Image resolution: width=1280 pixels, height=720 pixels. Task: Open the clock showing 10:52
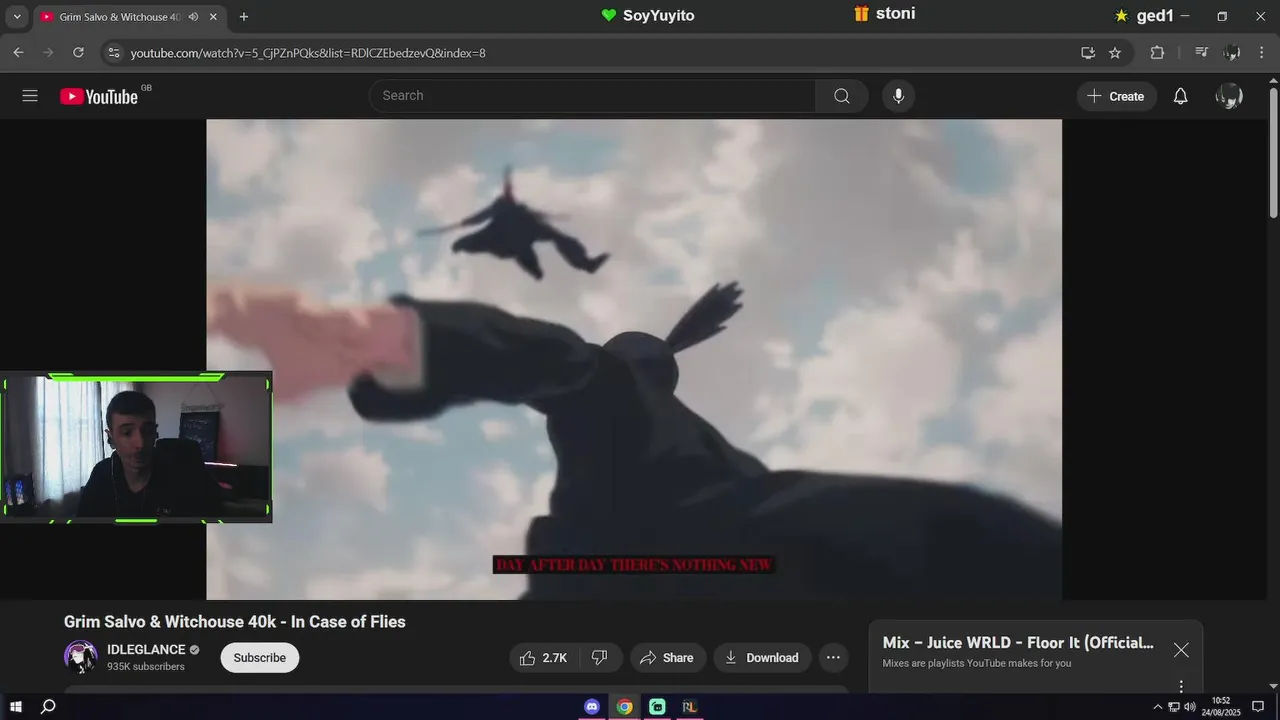point(1221,706)
